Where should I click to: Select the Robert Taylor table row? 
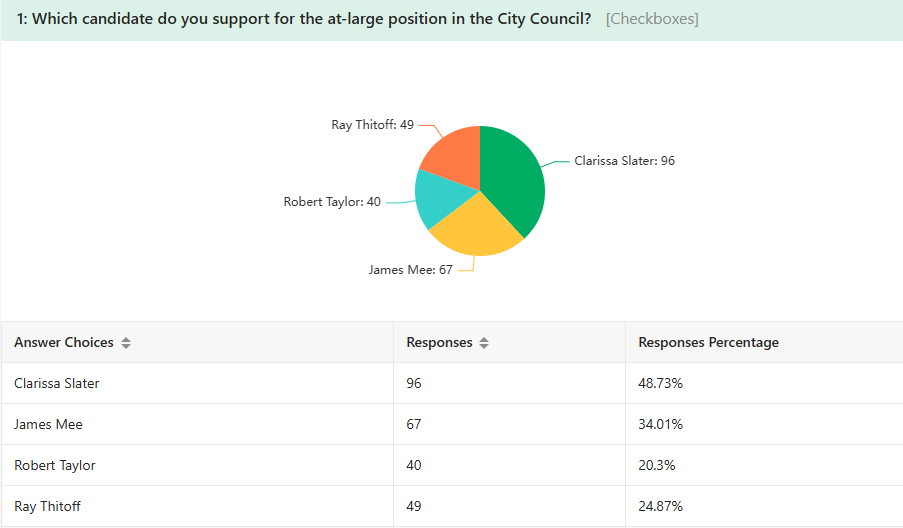click(x=452, y=465)
